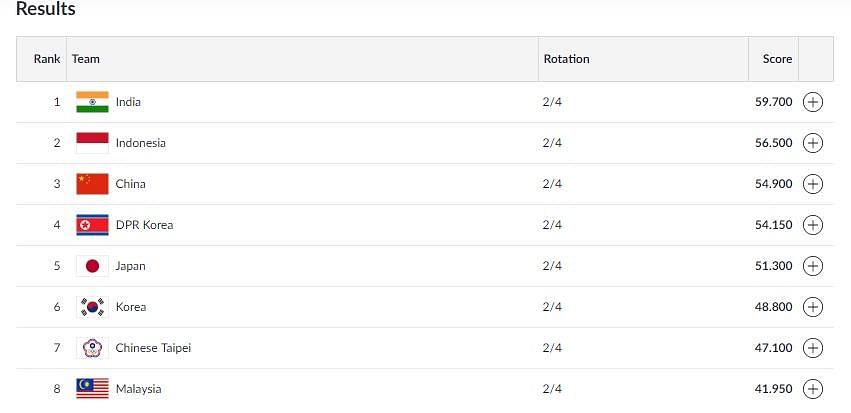Sort by the Rank column header
This screenshot has width=851, height=413.
pyautogui.click(x=47, y=59)
